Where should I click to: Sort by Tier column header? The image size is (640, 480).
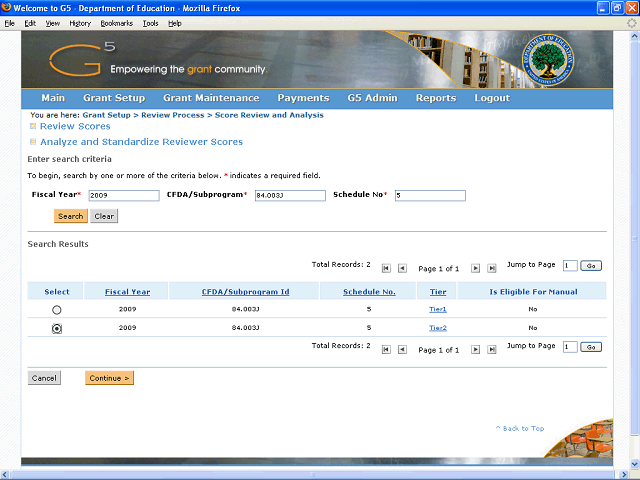point(438,292)
